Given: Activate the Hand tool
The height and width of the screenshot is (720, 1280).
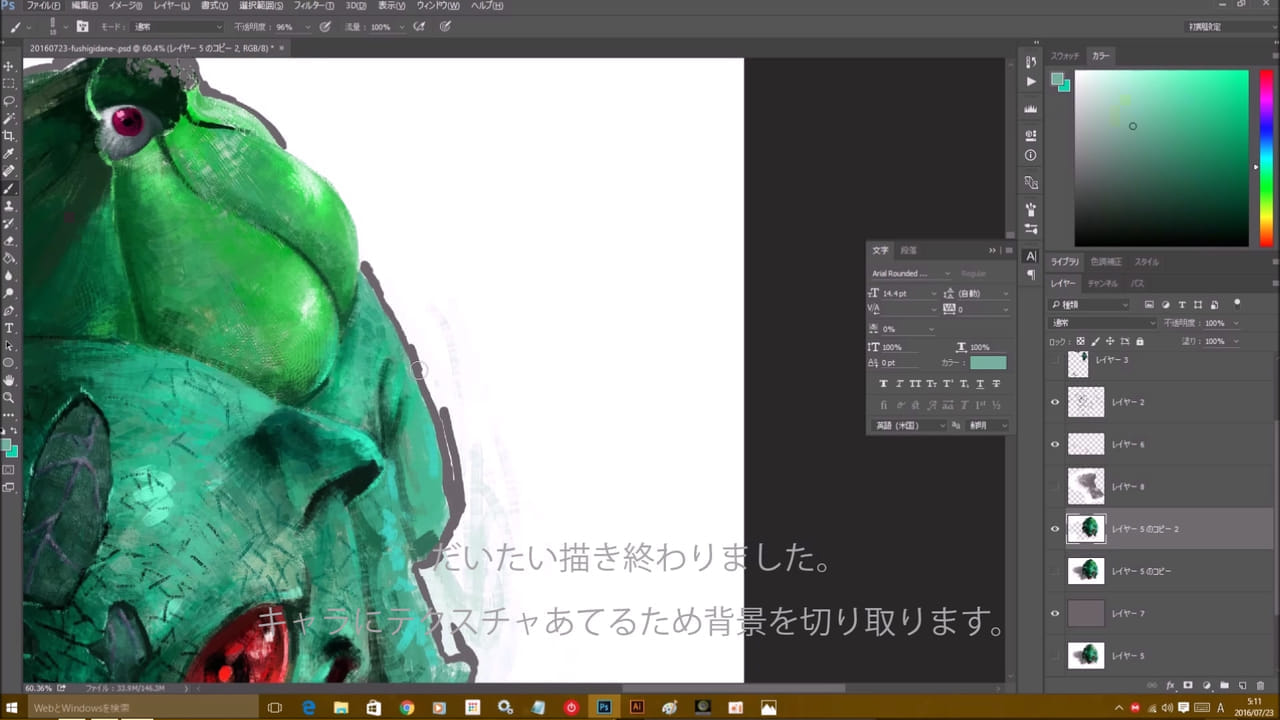Looking at the screenshot, I should pyautogui.click(x=9, y=380).
